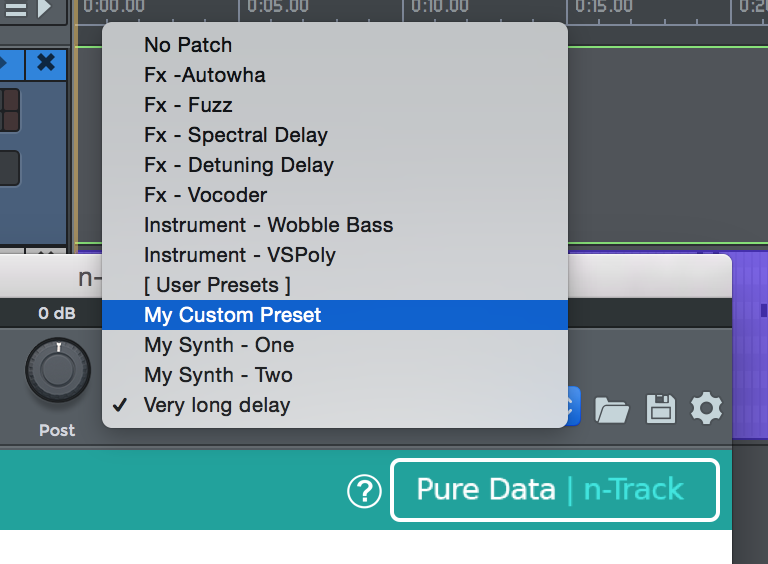Screen dimensions: 768x564
Task: Open plugin settings gear icon
Action: click(x=706, y=408)
